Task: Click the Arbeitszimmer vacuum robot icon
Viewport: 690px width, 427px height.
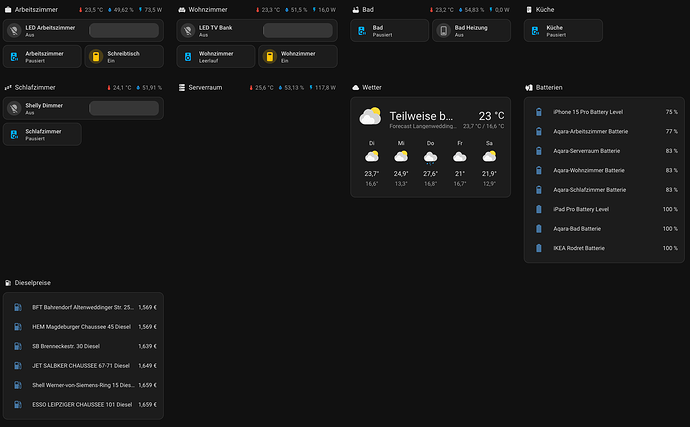Action: 14,56
